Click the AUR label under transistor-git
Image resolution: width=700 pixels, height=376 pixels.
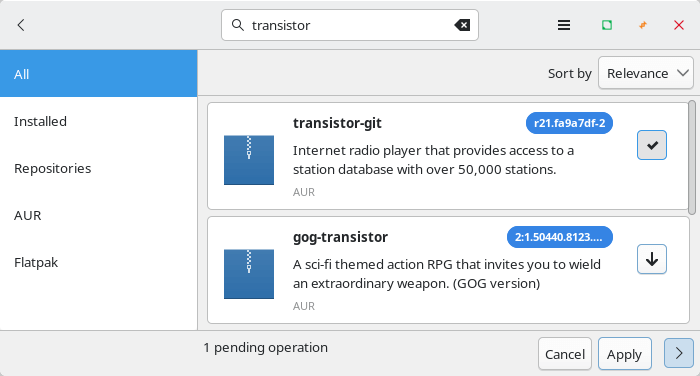pos(304,192)
